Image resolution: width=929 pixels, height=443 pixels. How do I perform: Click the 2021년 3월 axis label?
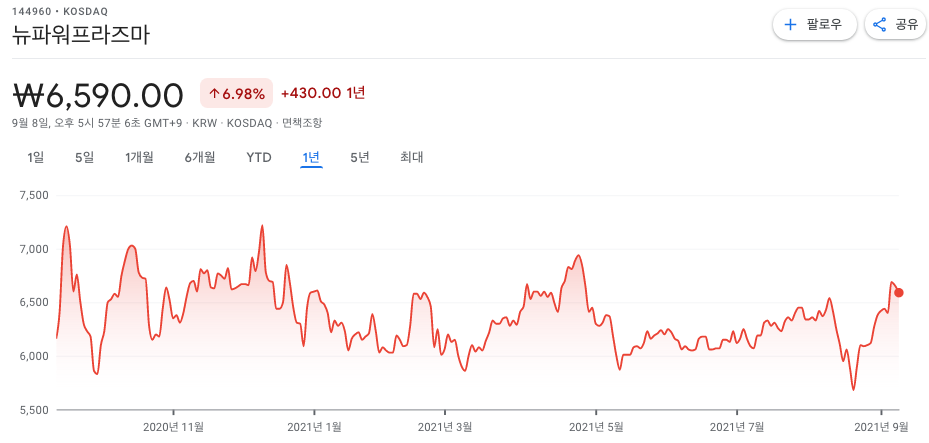tap(445, 426)
